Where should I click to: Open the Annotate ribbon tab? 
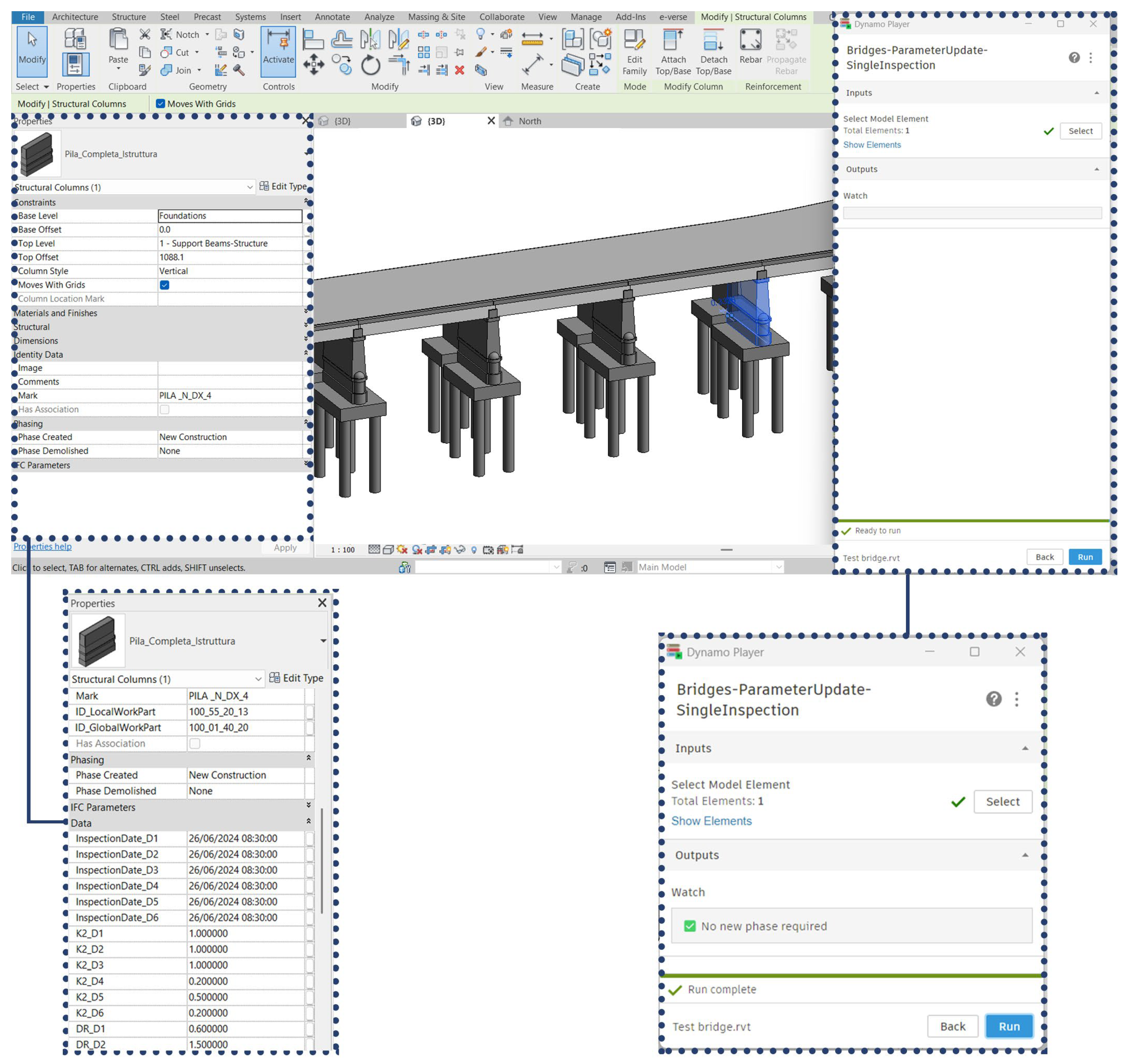(x=332, y=17)
